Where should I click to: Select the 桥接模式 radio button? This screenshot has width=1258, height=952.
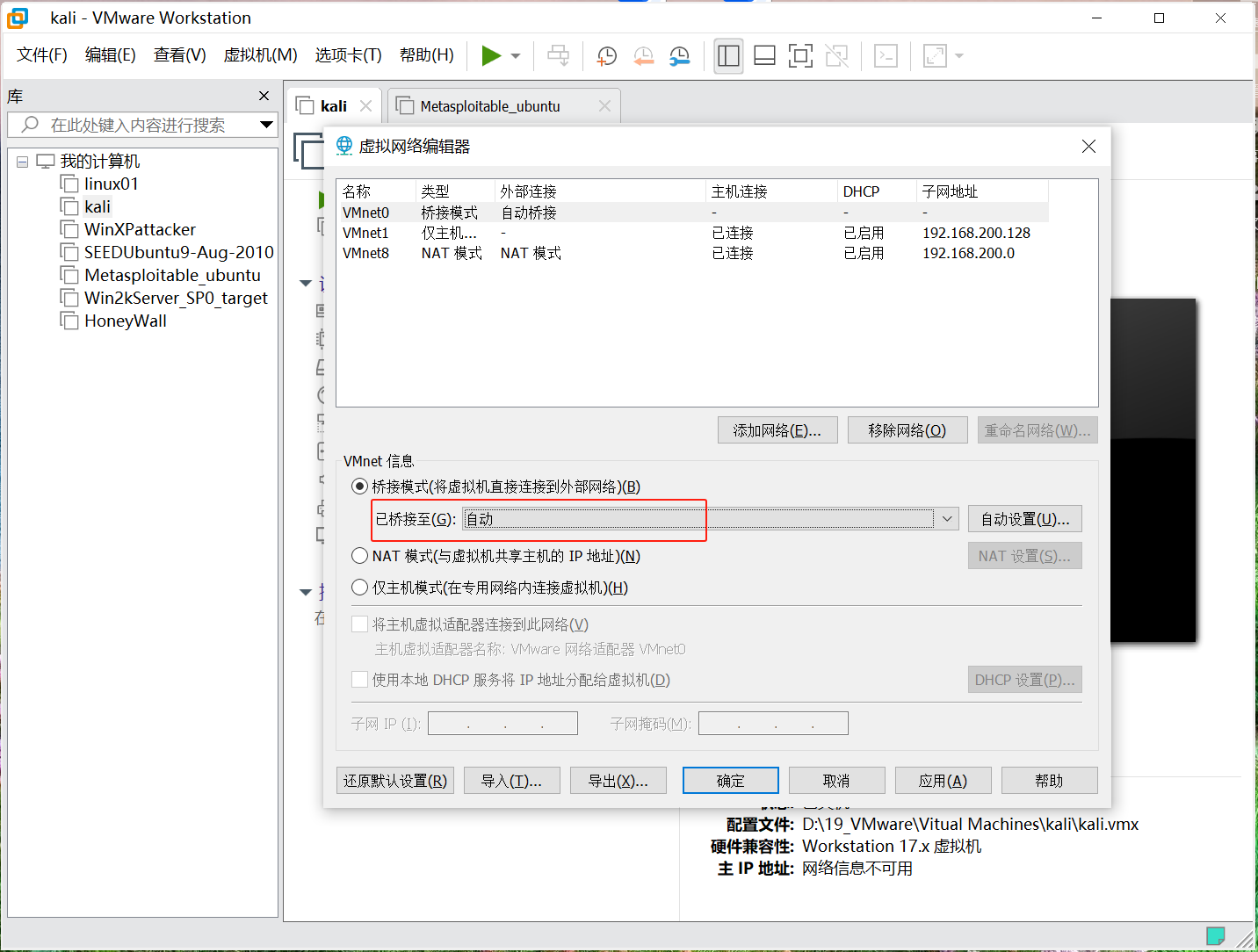click(x=359, y=487)
